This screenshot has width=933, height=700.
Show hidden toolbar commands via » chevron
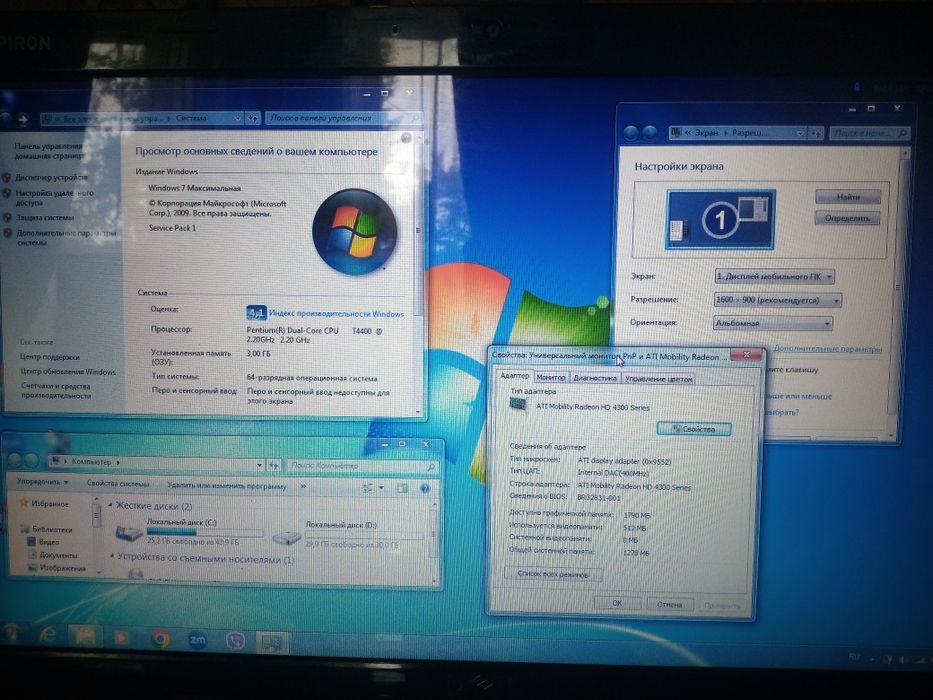(303, 486)
